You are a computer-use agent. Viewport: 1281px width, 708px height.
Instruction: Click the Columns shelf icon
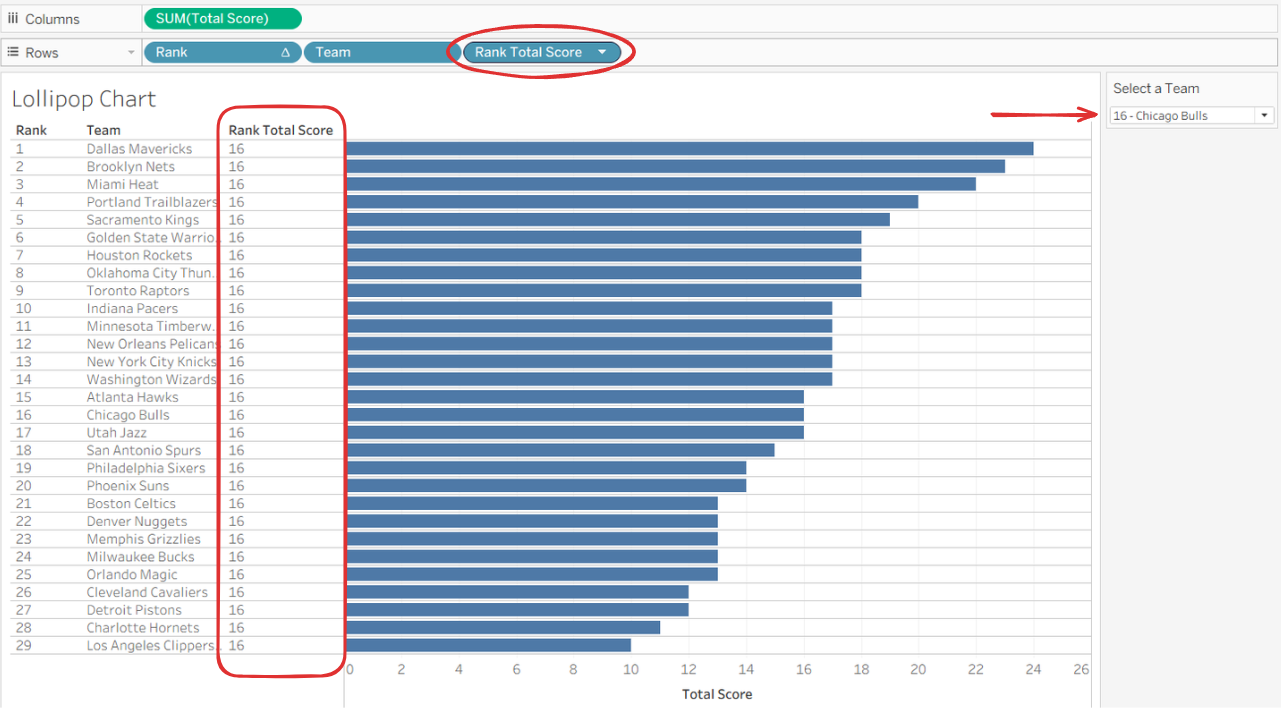point(13,18)
